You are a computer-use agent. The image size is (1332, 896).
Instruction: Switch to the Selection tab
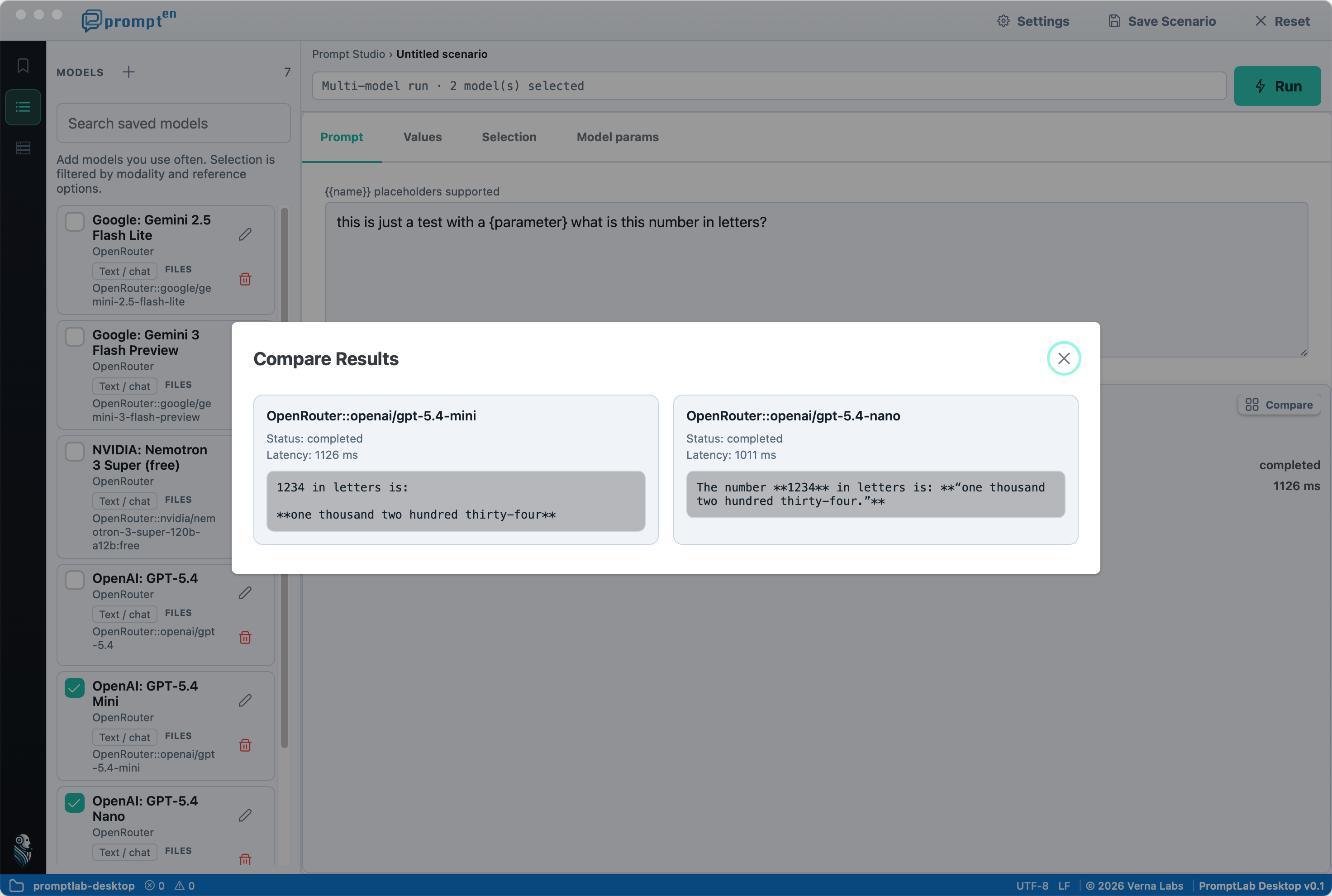509,137
